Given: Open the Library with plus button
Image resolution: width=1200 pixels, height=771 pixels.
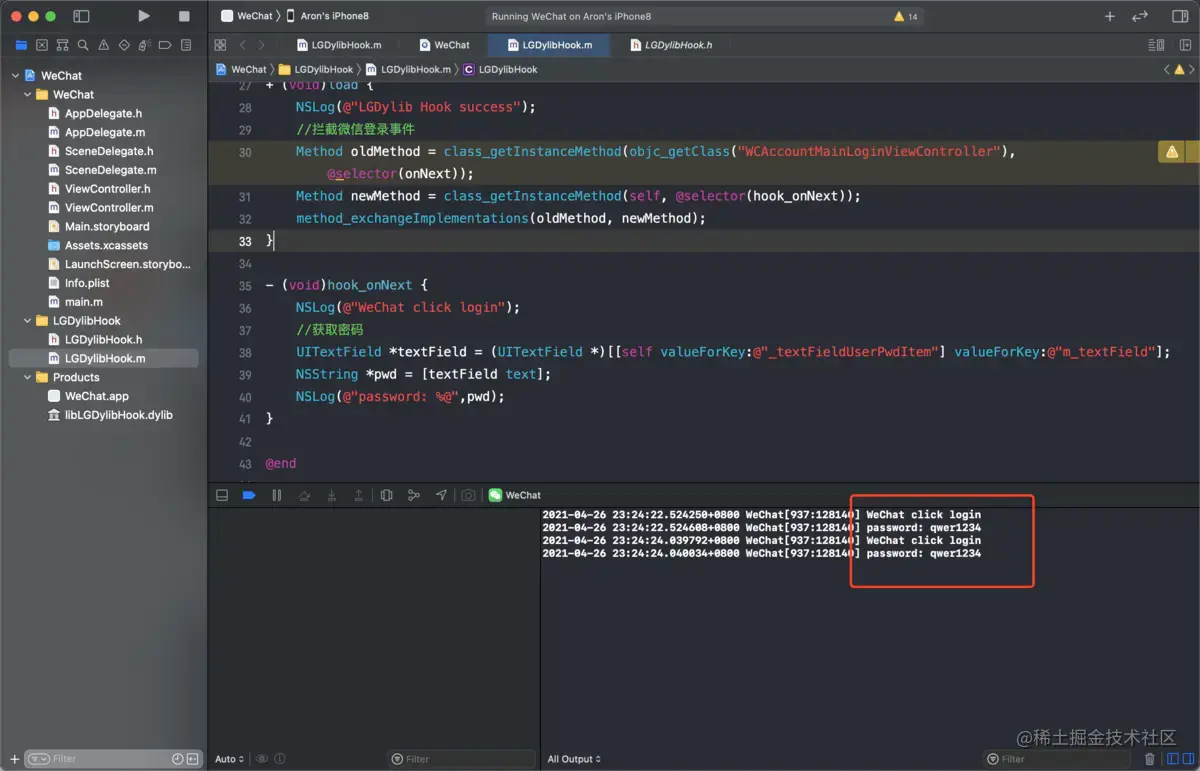Looking at the screenshot, I should [1110, 16].
